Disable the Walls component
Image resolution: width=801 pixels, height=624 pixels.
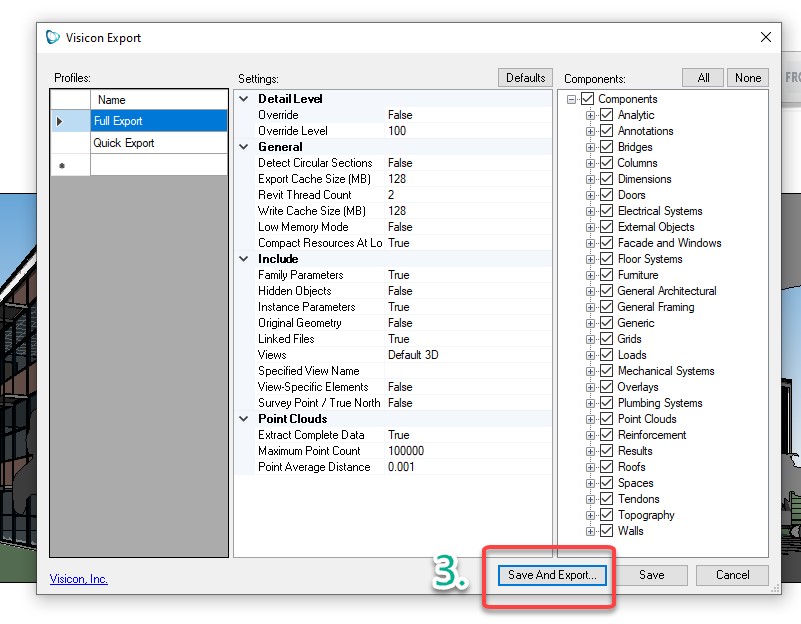(606, 531)
